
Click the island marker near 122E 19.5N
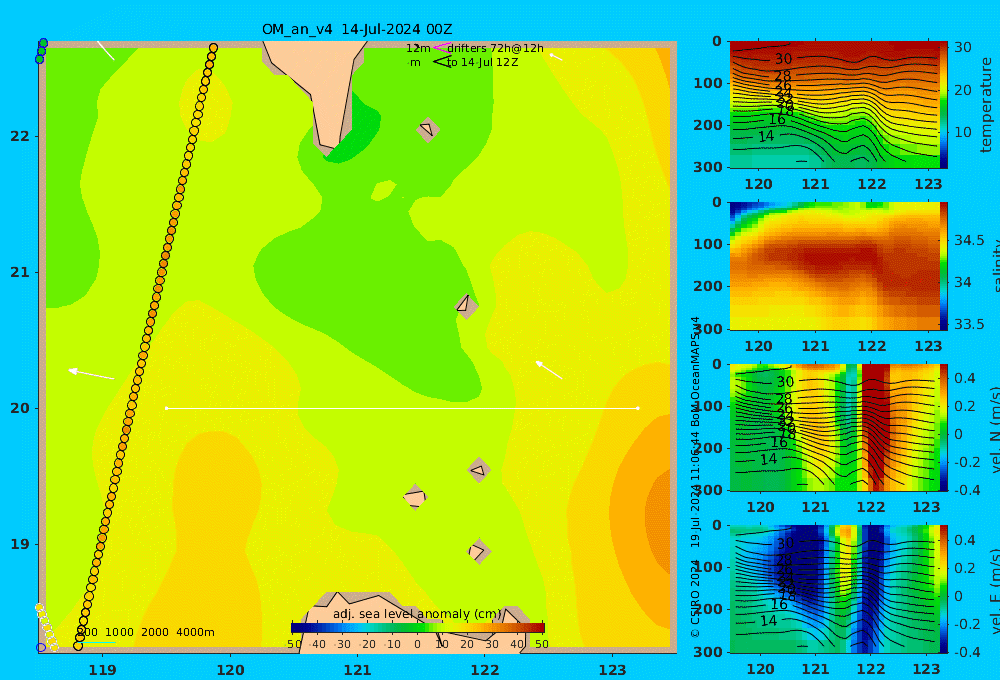(478, 470)
